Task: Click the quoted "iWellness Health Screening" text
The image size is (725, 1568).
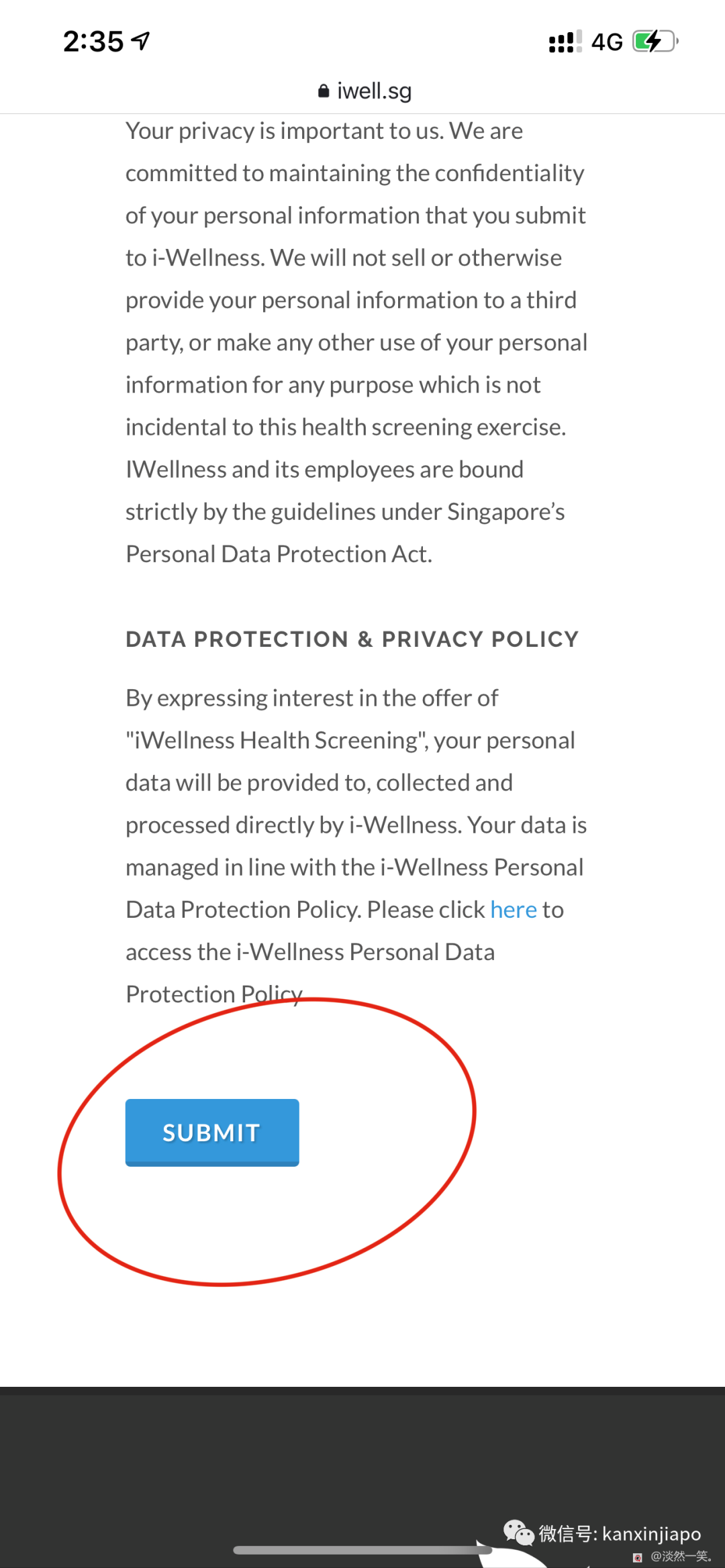Action: tap(278, 740)
